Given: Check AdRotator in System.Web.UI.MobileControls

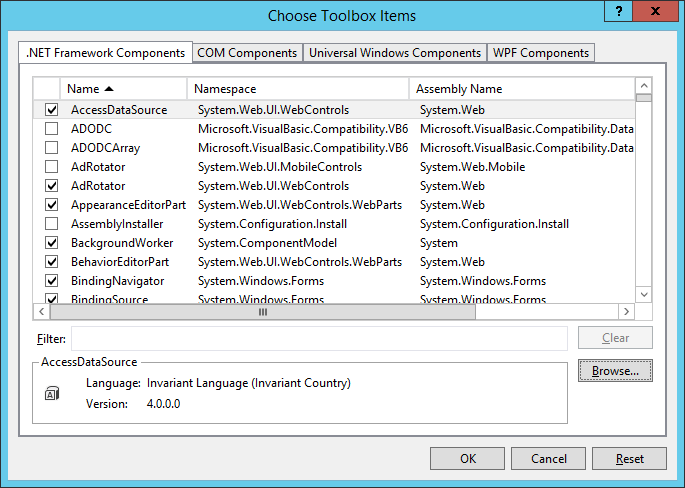Looking at the screenshot, I should click(x=52, y=166).
